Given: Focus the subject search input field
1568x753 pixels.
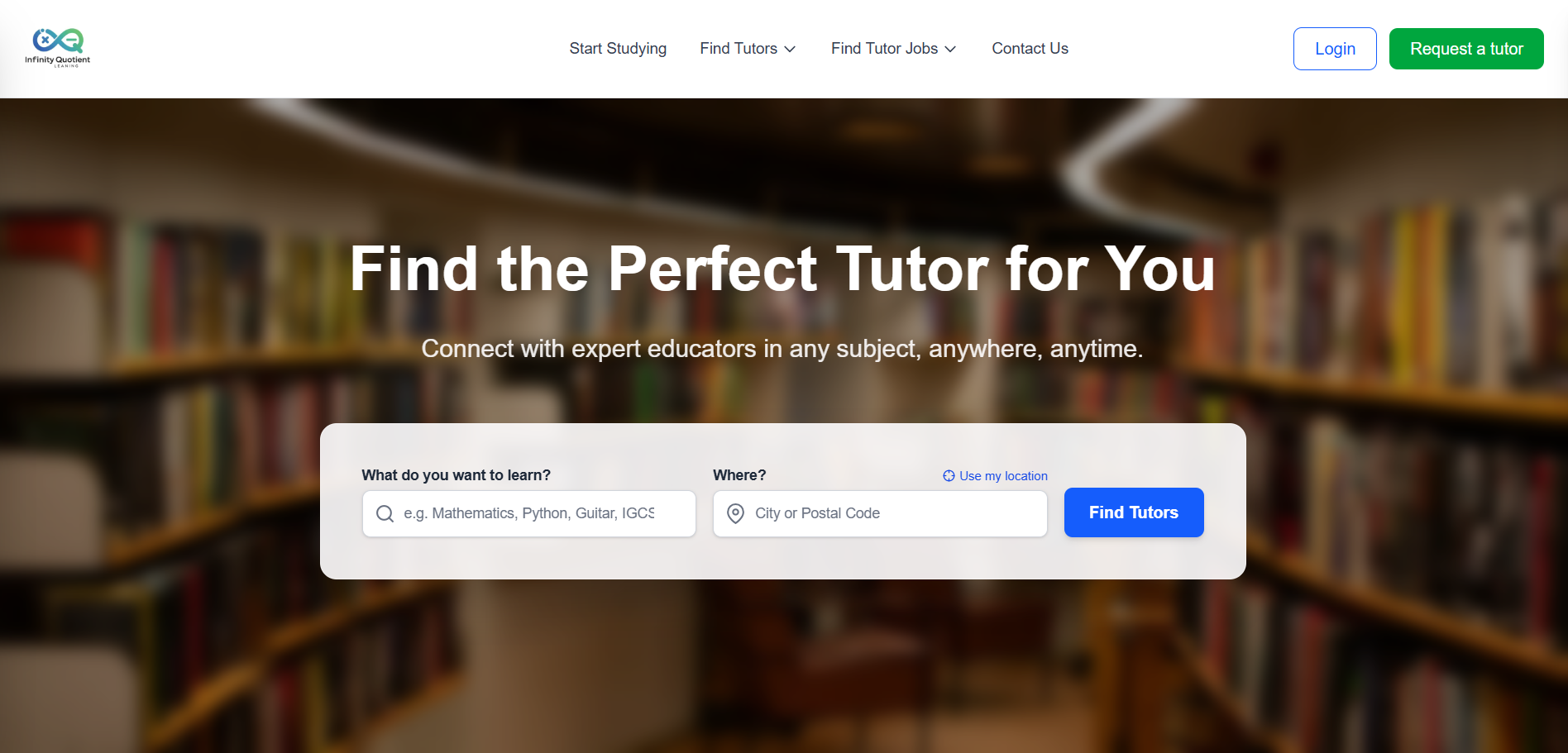Looking at the screenshot, I should point(538,514).
